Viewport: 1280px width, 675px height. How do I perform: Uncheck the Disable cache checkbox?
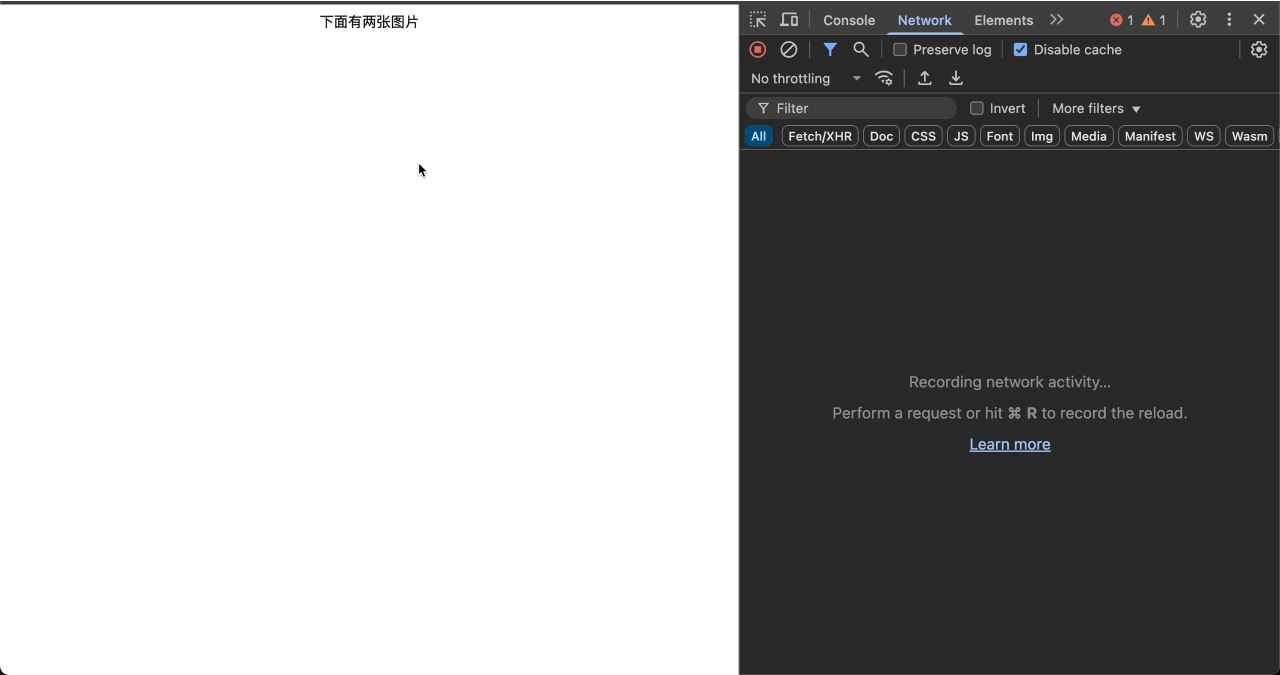[1020, 49]
